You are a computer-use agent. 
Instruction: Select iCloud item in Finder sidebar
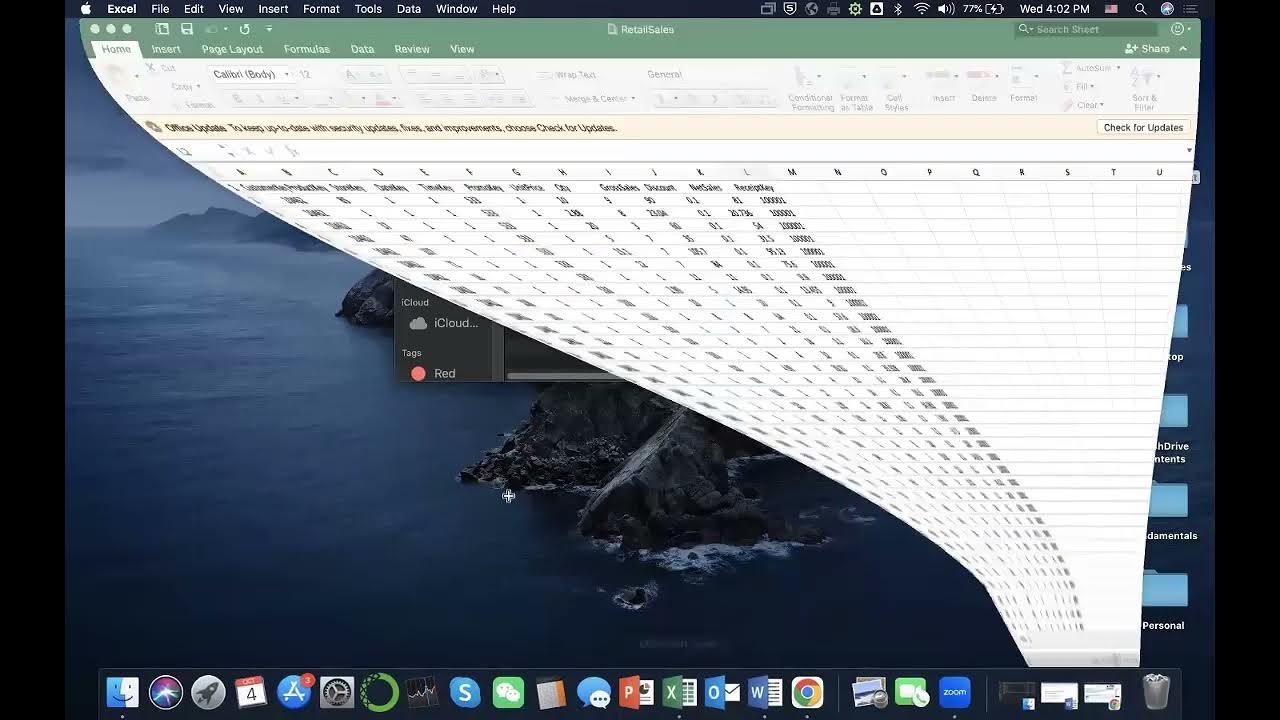point(445,323)
